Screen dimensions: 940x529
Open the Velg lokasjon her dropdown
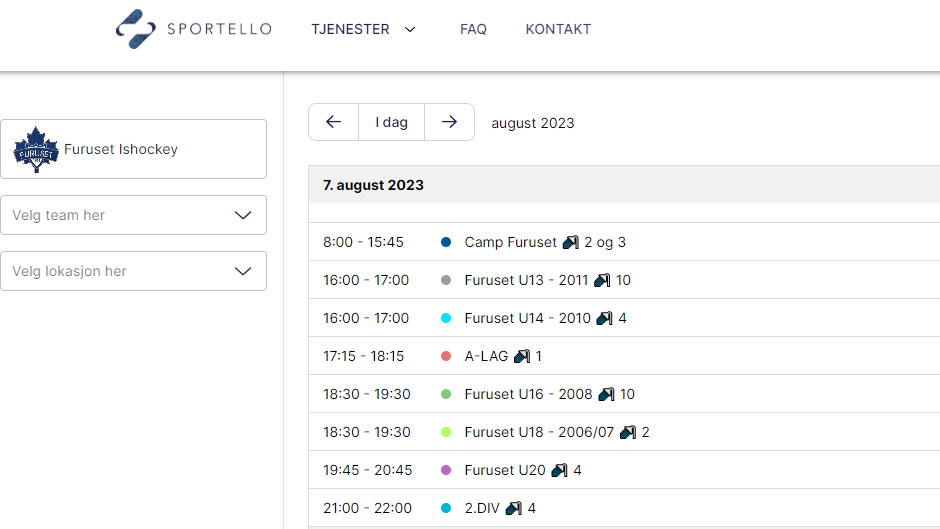click(134, 271)
